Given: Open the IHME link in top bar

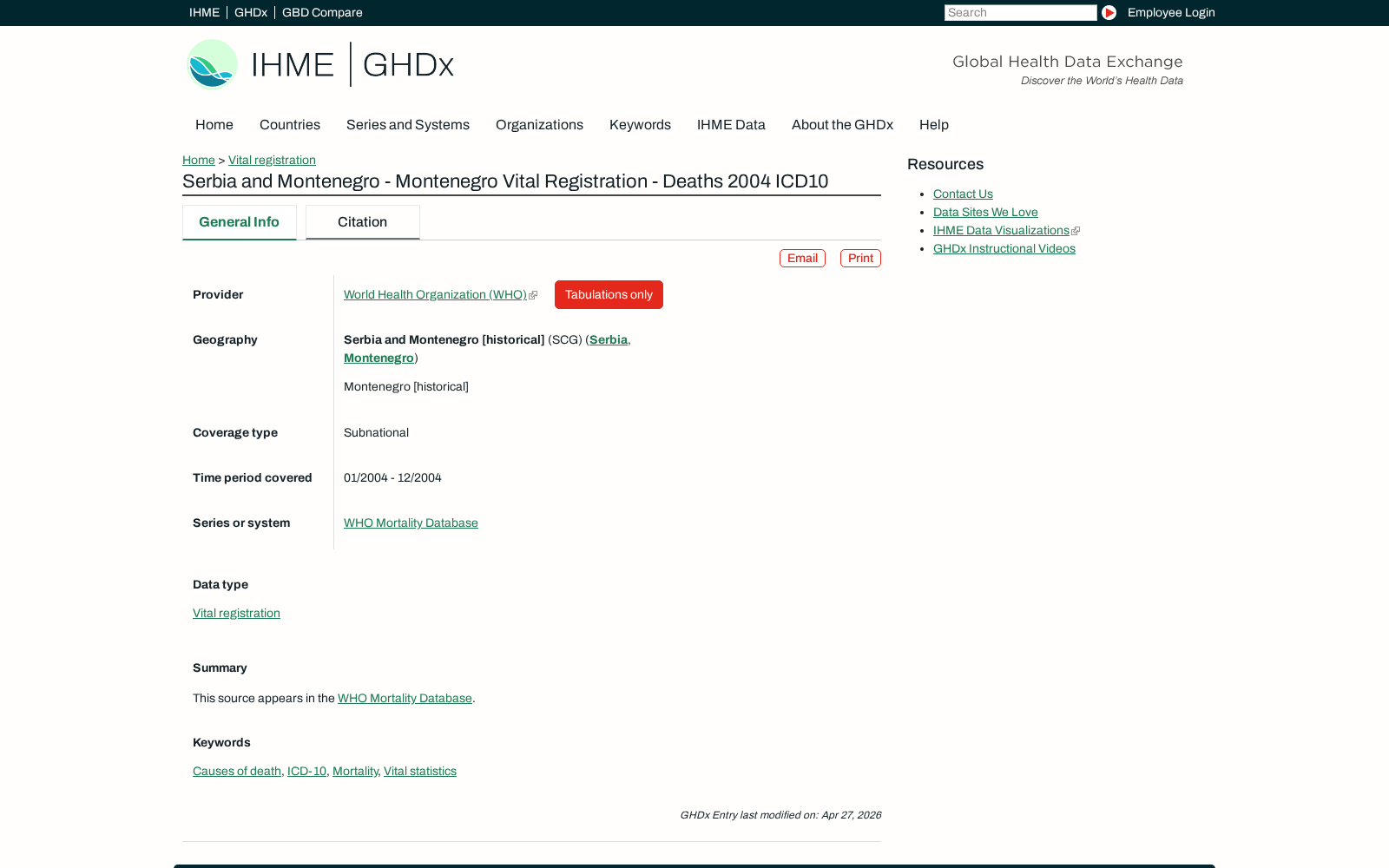Looking at the screenshot, I should pos(204,12).
